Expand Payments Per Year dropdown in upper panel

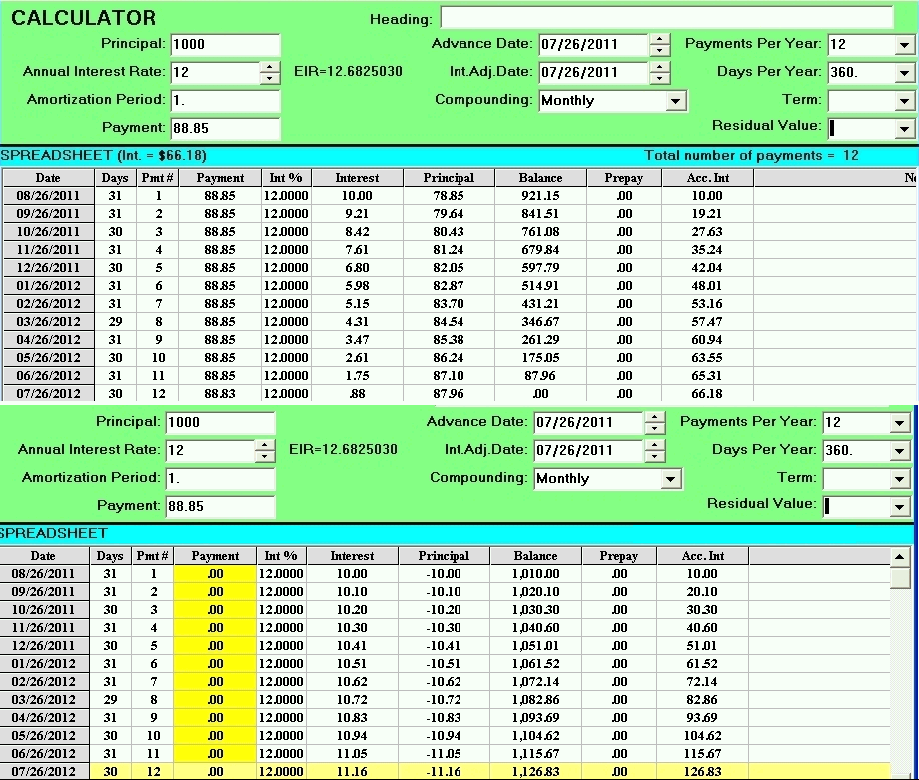pos(904,45)
